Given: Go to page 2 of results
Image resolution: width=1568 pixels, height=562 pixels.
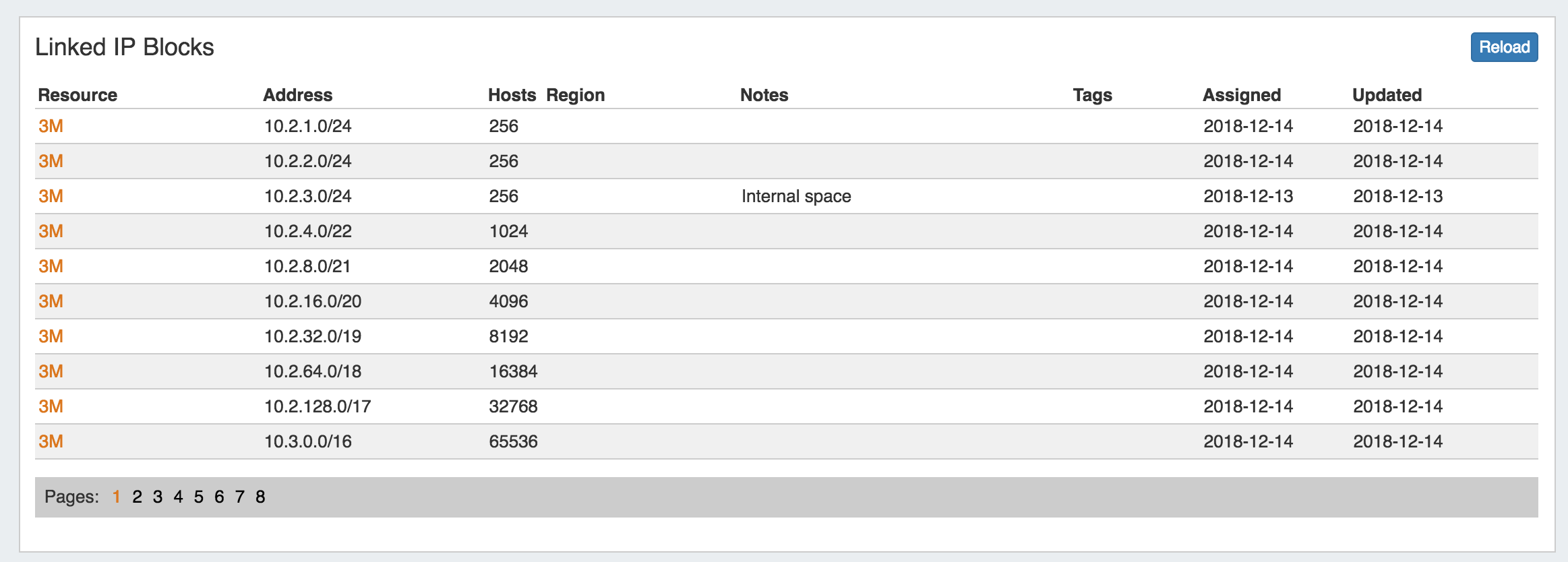Looking at the screenshot, I should pos(137,497).
